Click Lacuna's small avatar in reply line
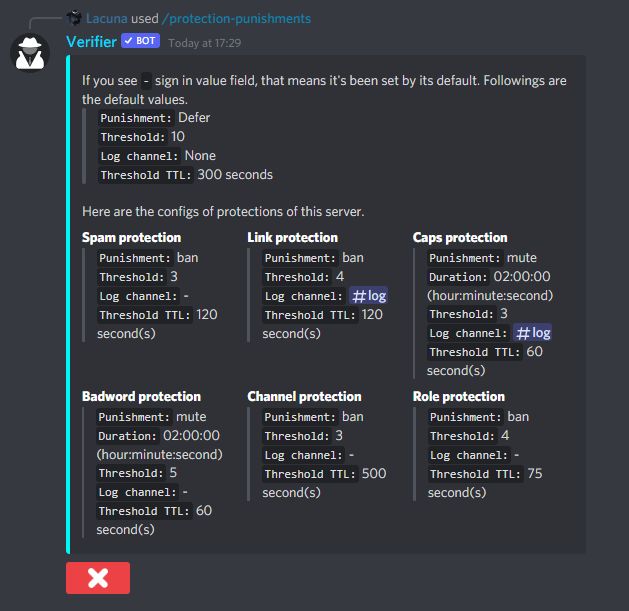This screenshot has width=629, height=611. pyautogui.click(x=74, y=18)
